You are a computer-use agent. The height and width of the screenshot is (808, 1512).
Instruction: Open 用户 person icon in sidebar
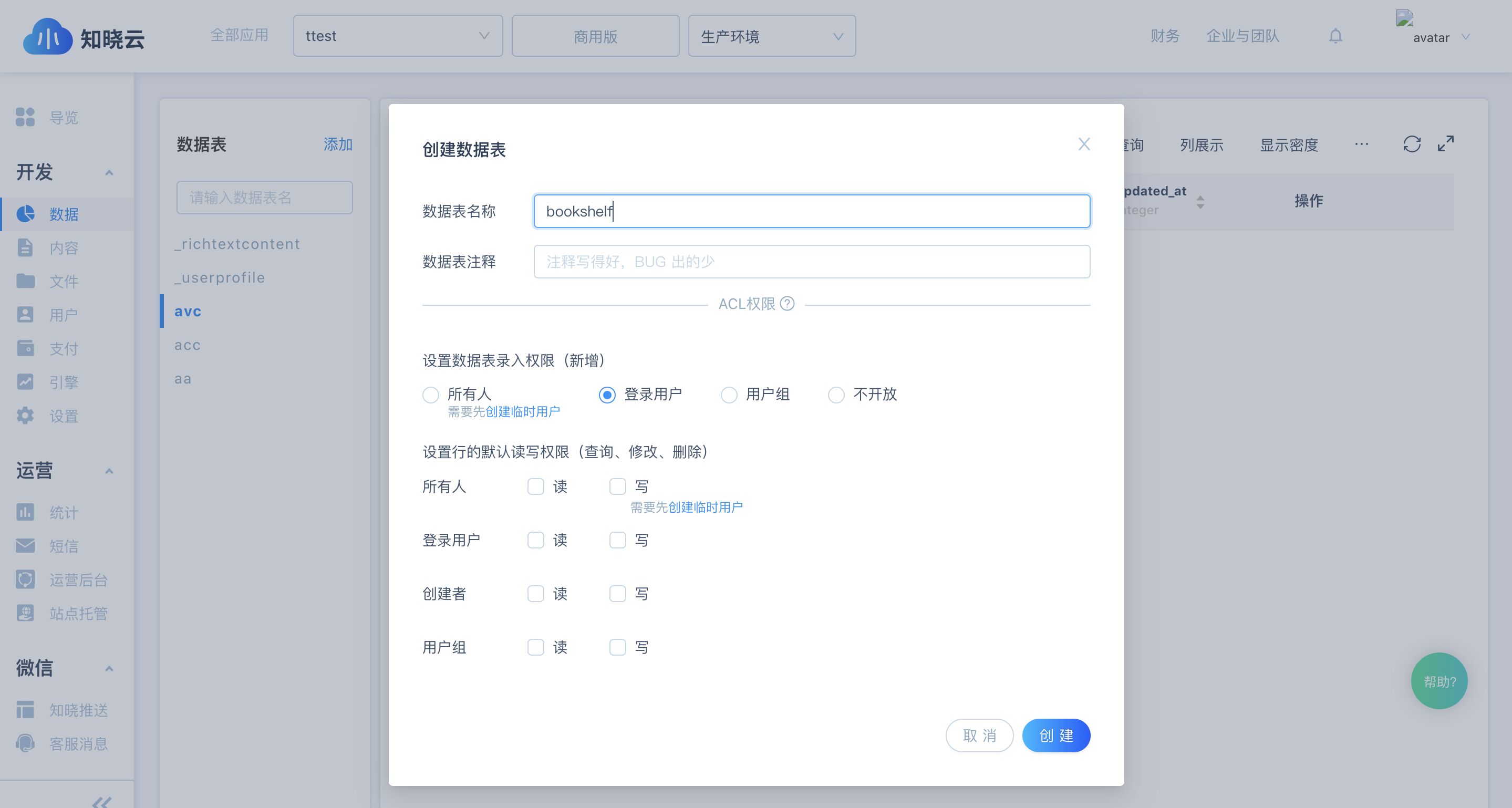[x=25, y=315]
